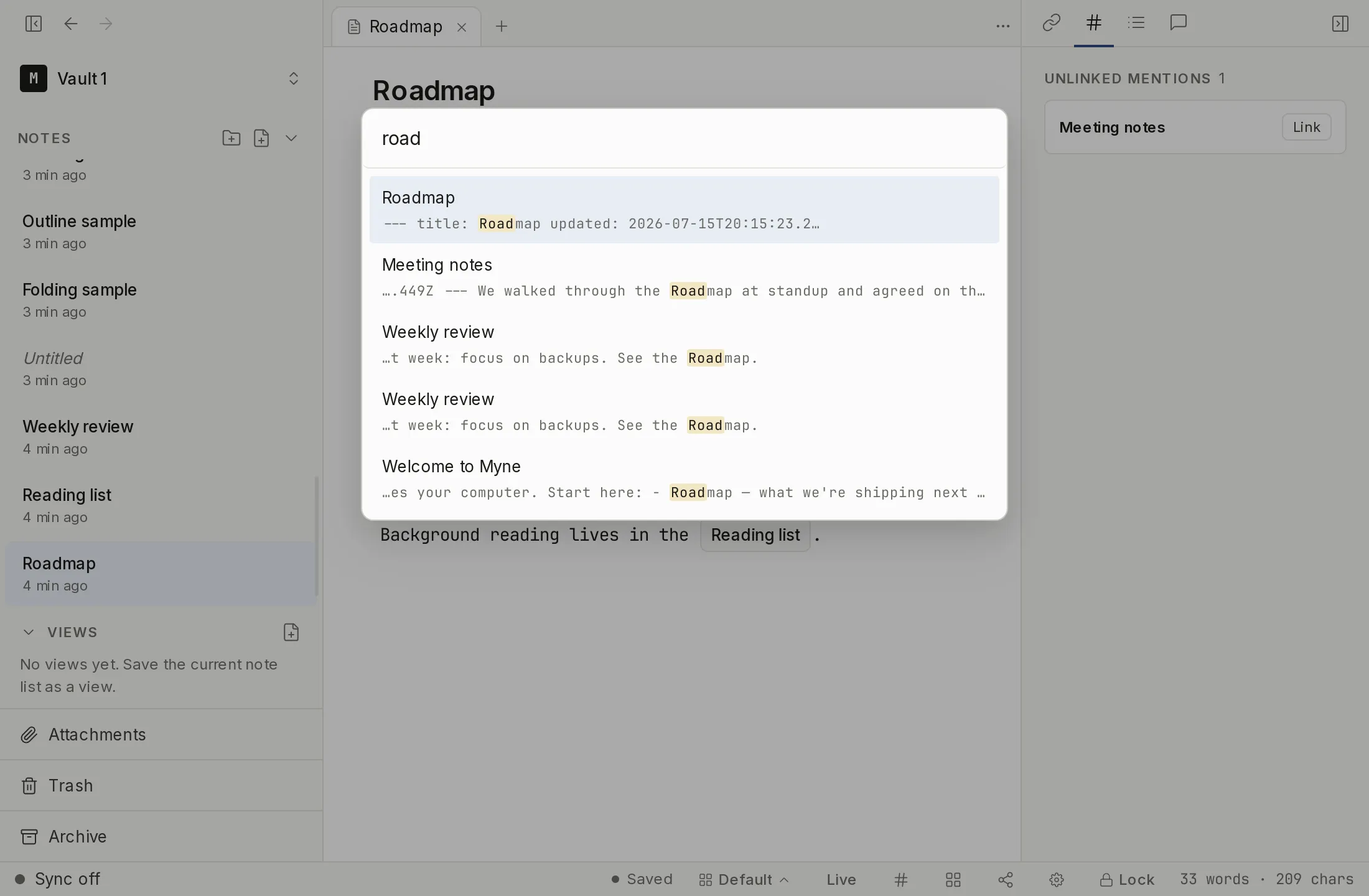The width and height of the screenshot is (1369, 896).
Task: Click the hashtag icon in status bar
Action: point(901,879)
